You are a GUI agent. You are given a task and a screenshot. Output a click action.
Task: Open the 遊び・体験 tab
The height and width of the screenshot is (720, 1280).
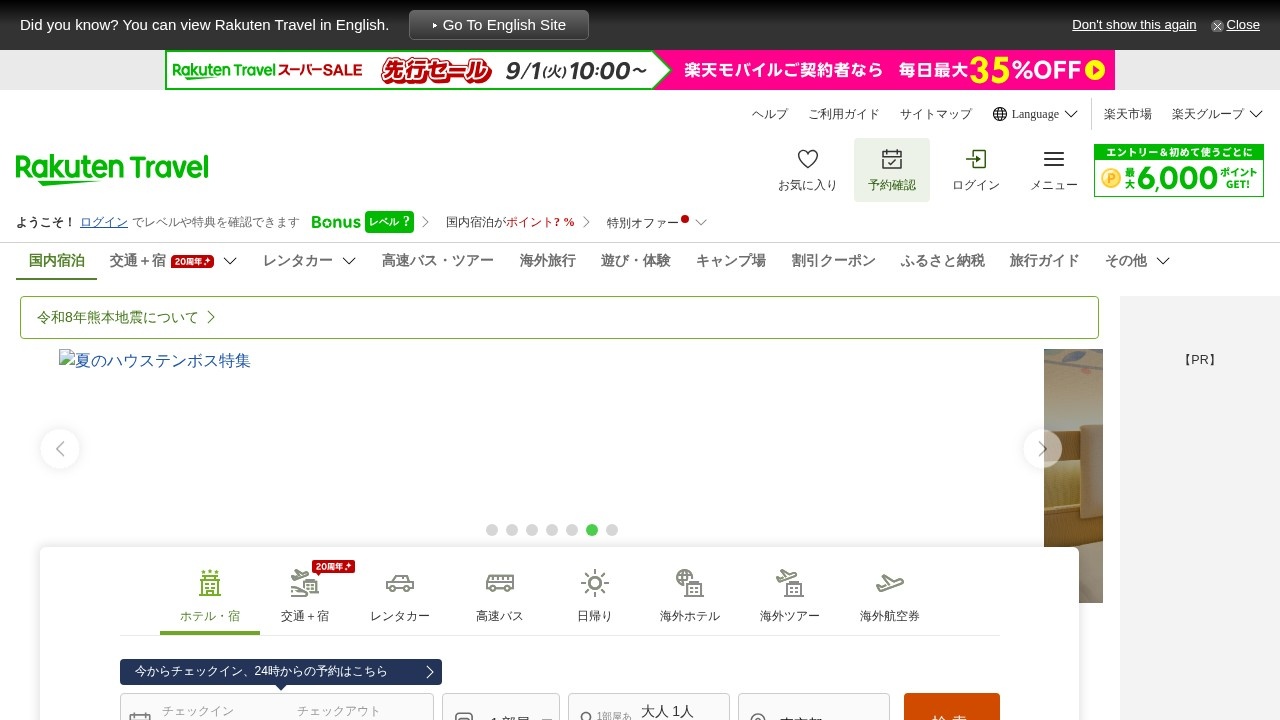(x=636, y=261)
